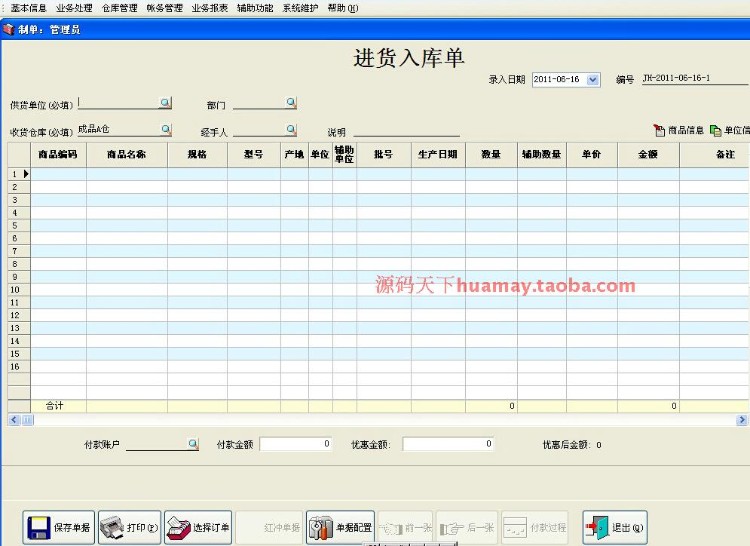Click 商品名称 cell in row 3

pyautogui.click(x=127, y=200)
